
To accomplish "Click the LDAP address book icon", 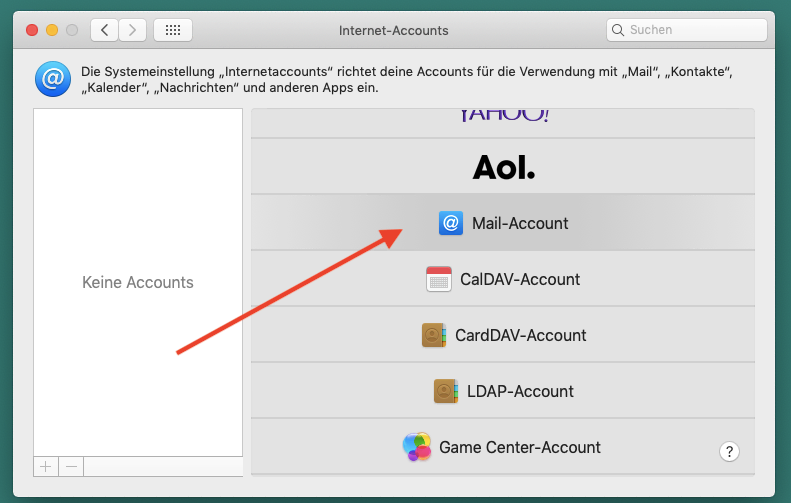I will point(446,392).
